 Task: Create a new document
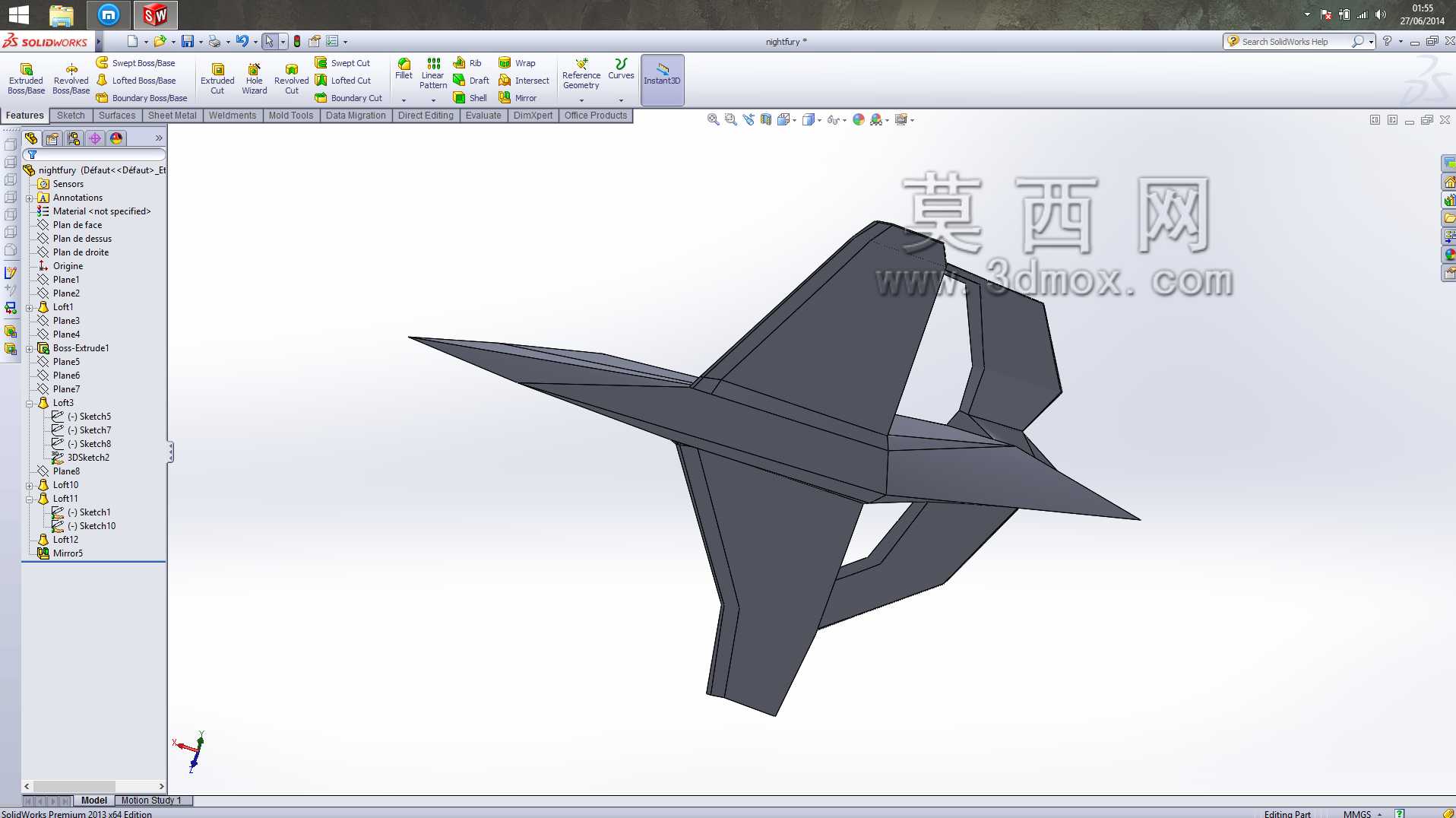132,41
